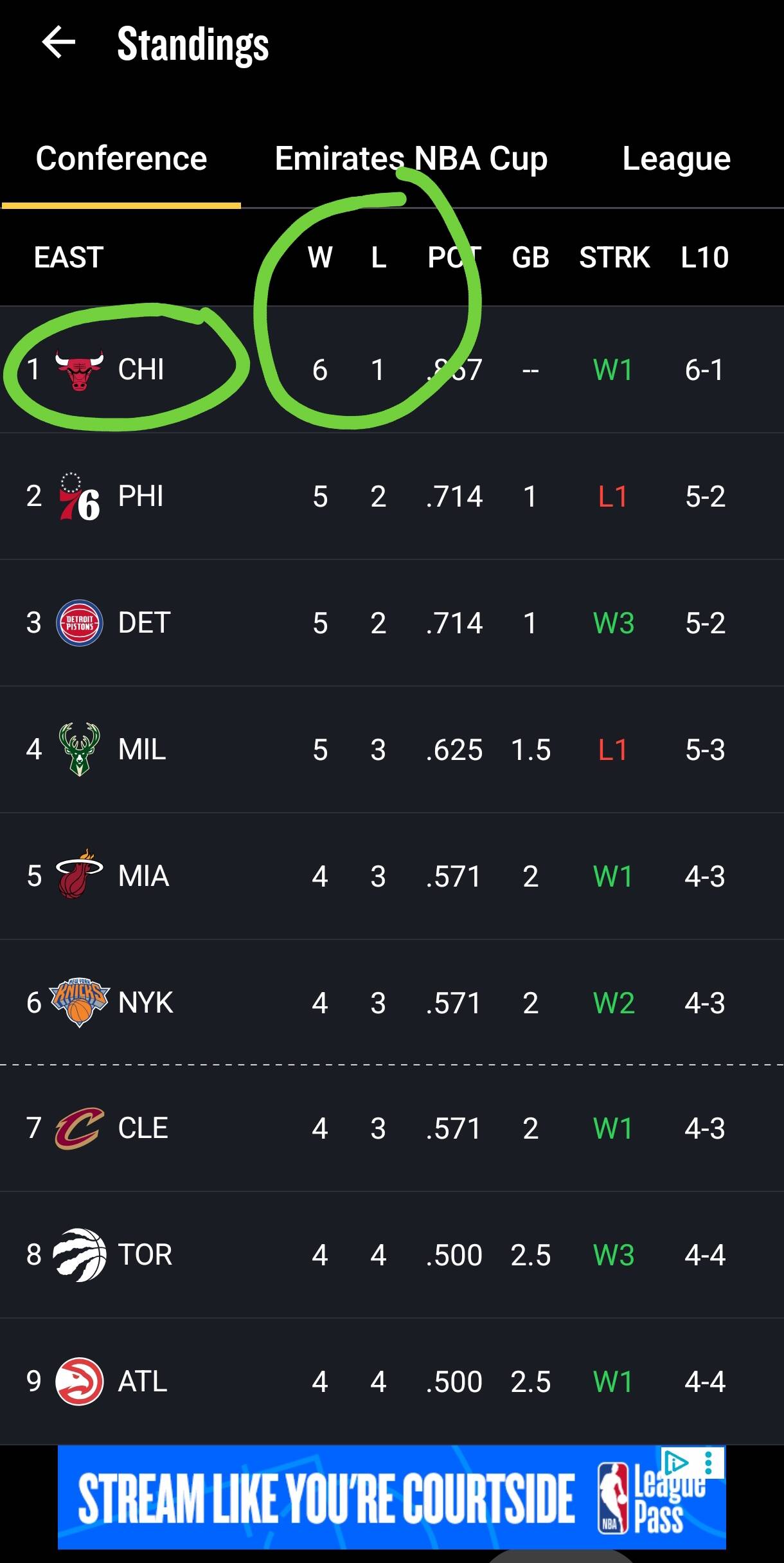The height and width of the screenshot is (1563, 784).
Task: Tap the Philadelphia 76ers logo
Action: click(79, 497)
